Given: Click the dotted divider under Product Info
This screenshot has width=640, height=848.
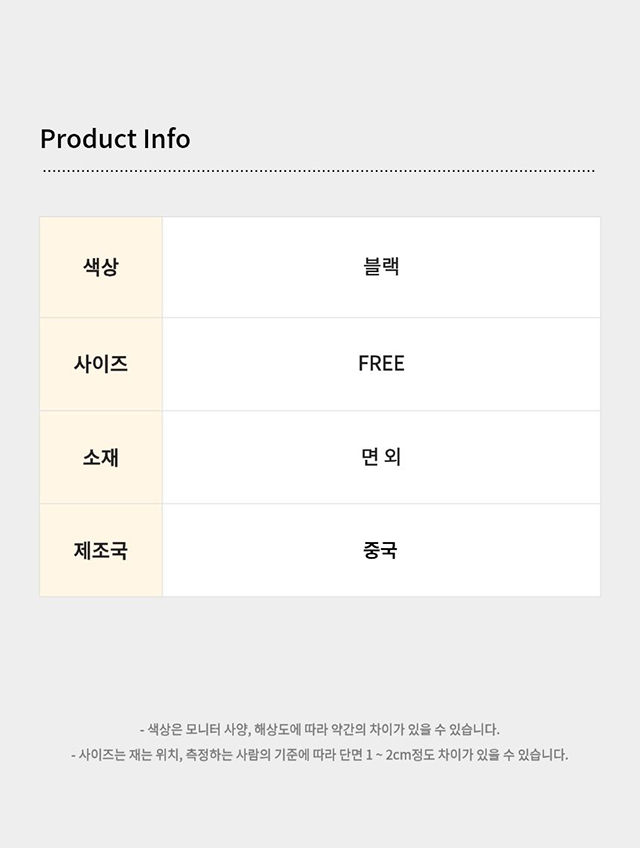Looking at the screenshot, I should pyautogui.click(x=319, y=171).
